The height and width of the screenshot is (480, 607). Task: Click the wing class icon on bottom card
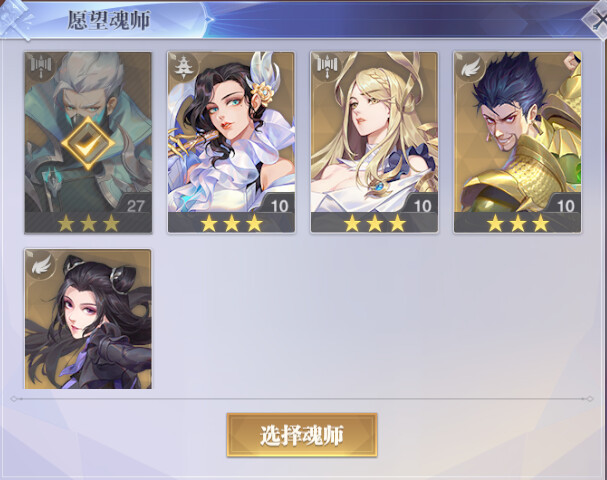pos(41,264)
